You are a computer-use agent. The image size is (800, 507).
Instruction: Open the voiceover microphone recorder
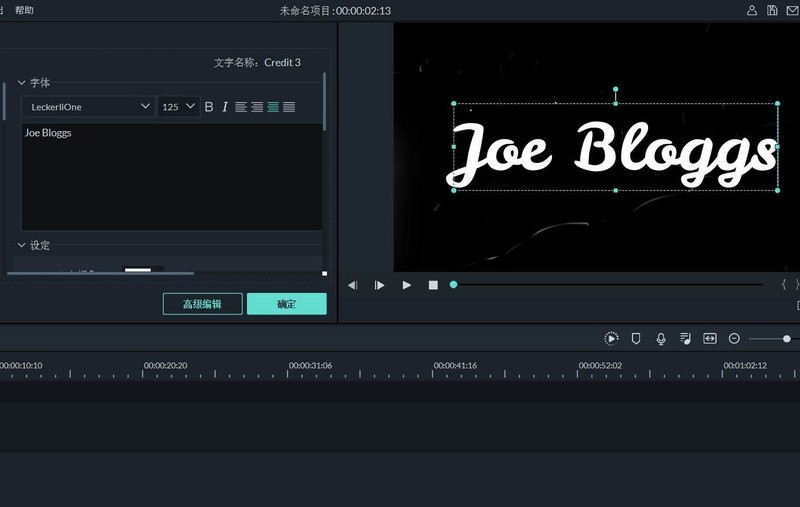point(661,339)
